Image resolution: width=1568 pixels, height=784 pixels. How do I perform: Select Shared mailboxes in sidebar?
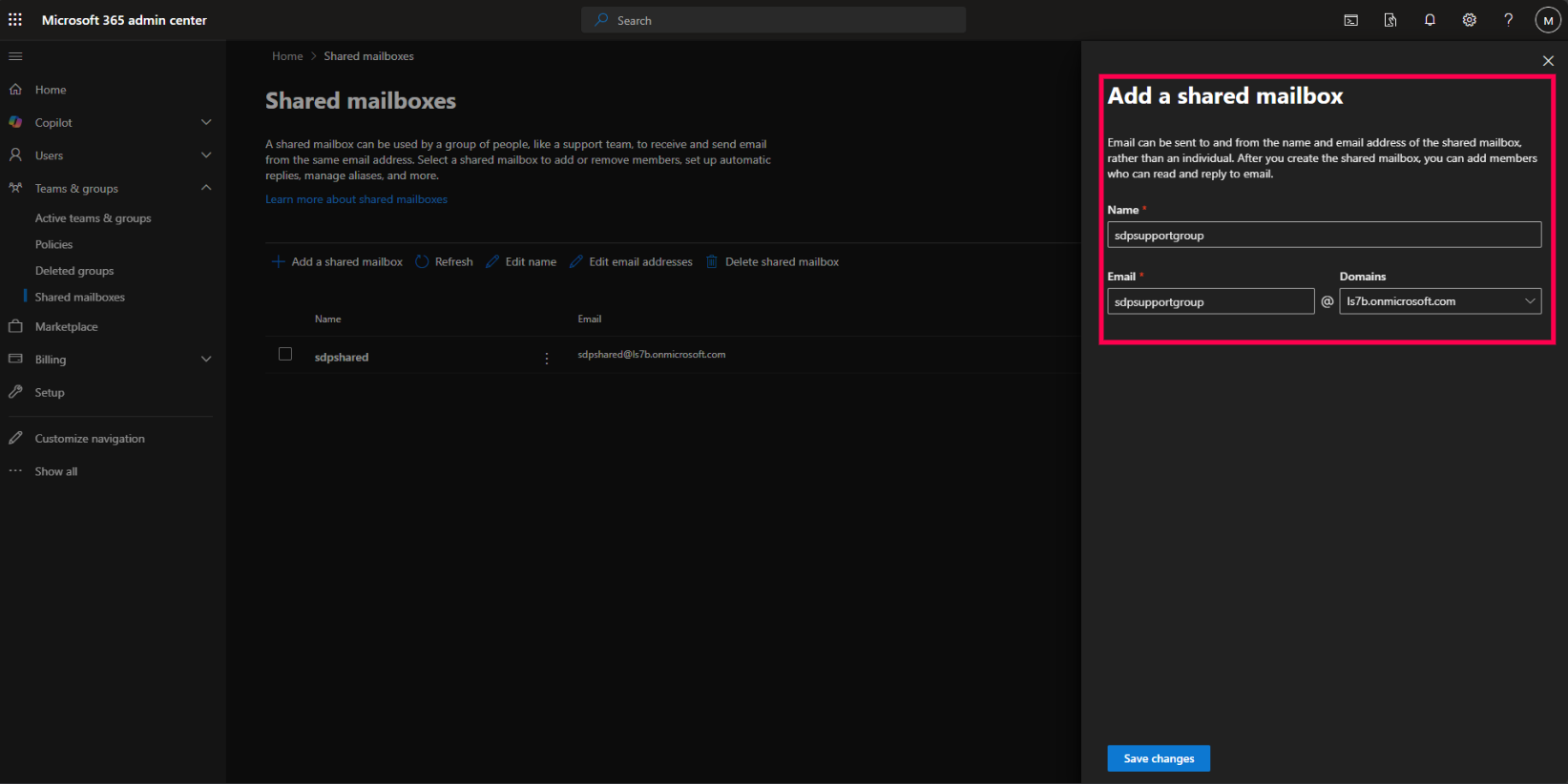(x=80, y=297)
